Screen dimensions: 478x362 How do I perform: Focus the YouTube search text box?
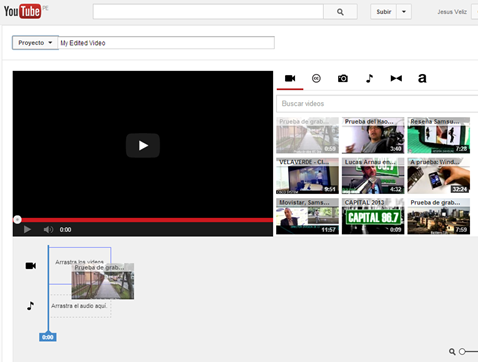click(208, 12)
